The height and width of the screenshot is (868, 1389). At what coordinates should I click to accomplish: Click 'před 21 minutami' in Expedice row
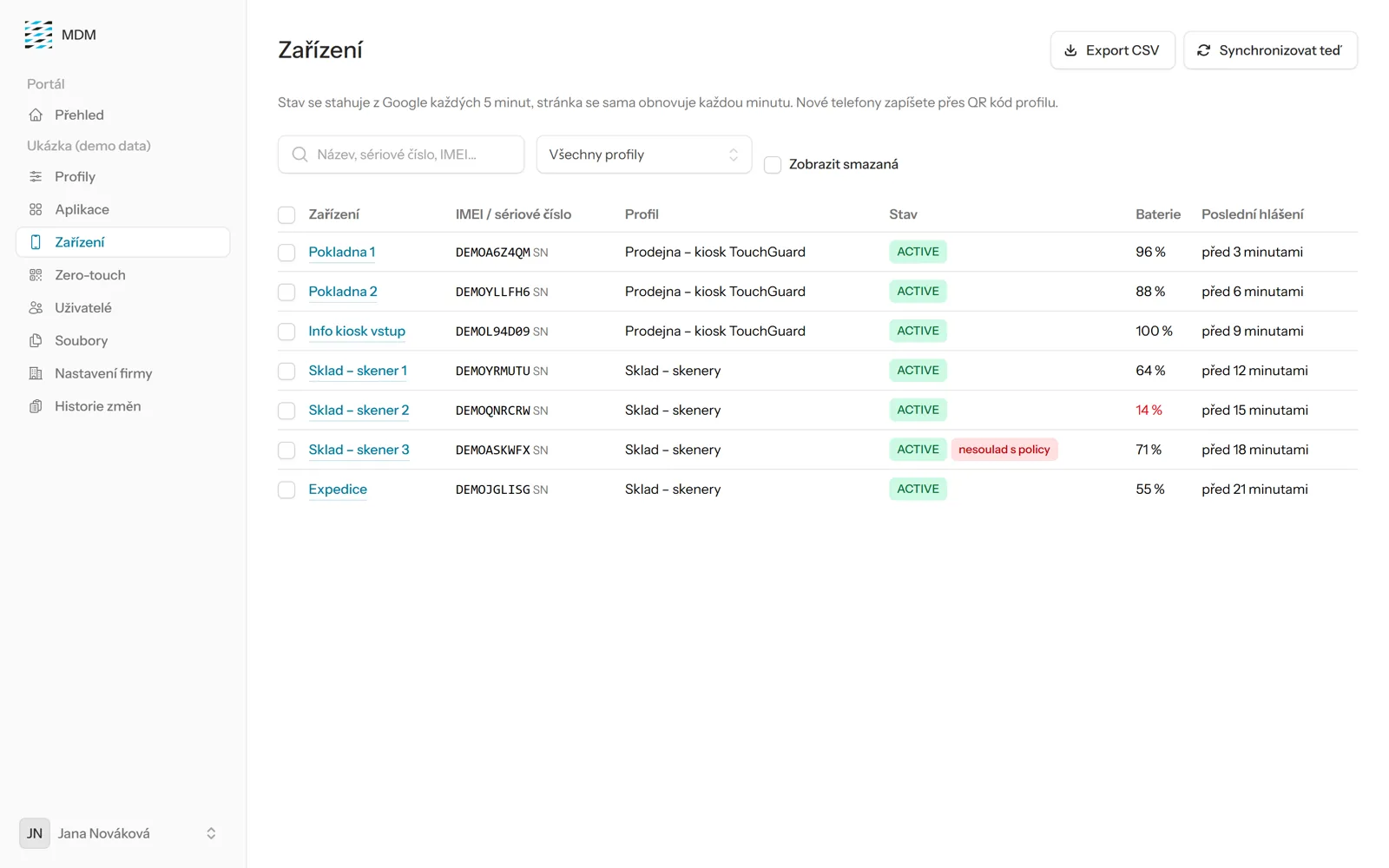click(1254, 489)
